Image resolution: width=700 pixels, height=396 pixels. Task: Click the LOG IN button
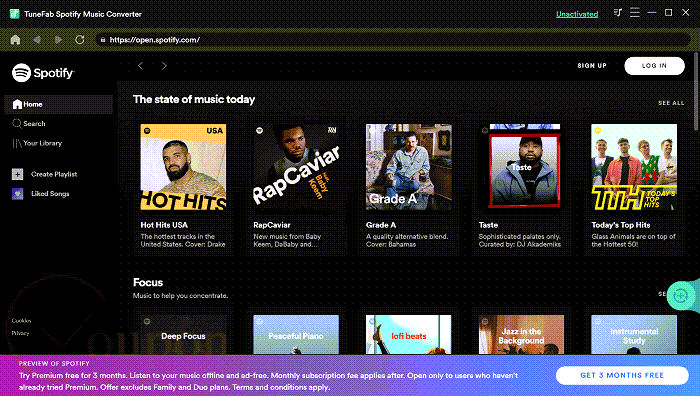[654, 66]
